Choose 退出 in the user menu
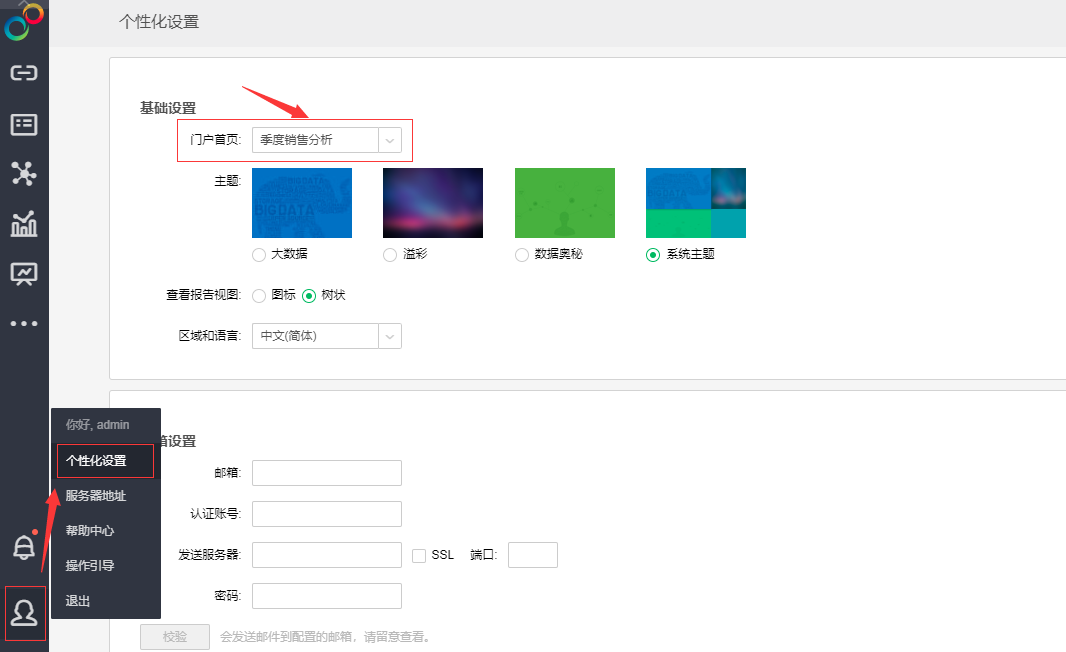 click(78, 601)
